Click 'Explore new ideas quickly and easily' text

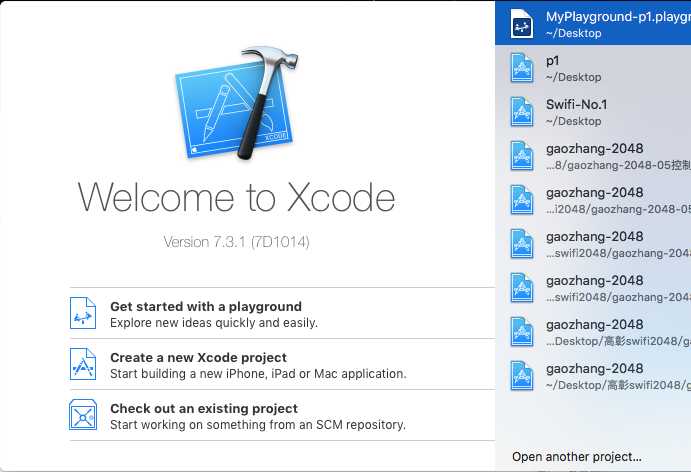click(214, 323)
